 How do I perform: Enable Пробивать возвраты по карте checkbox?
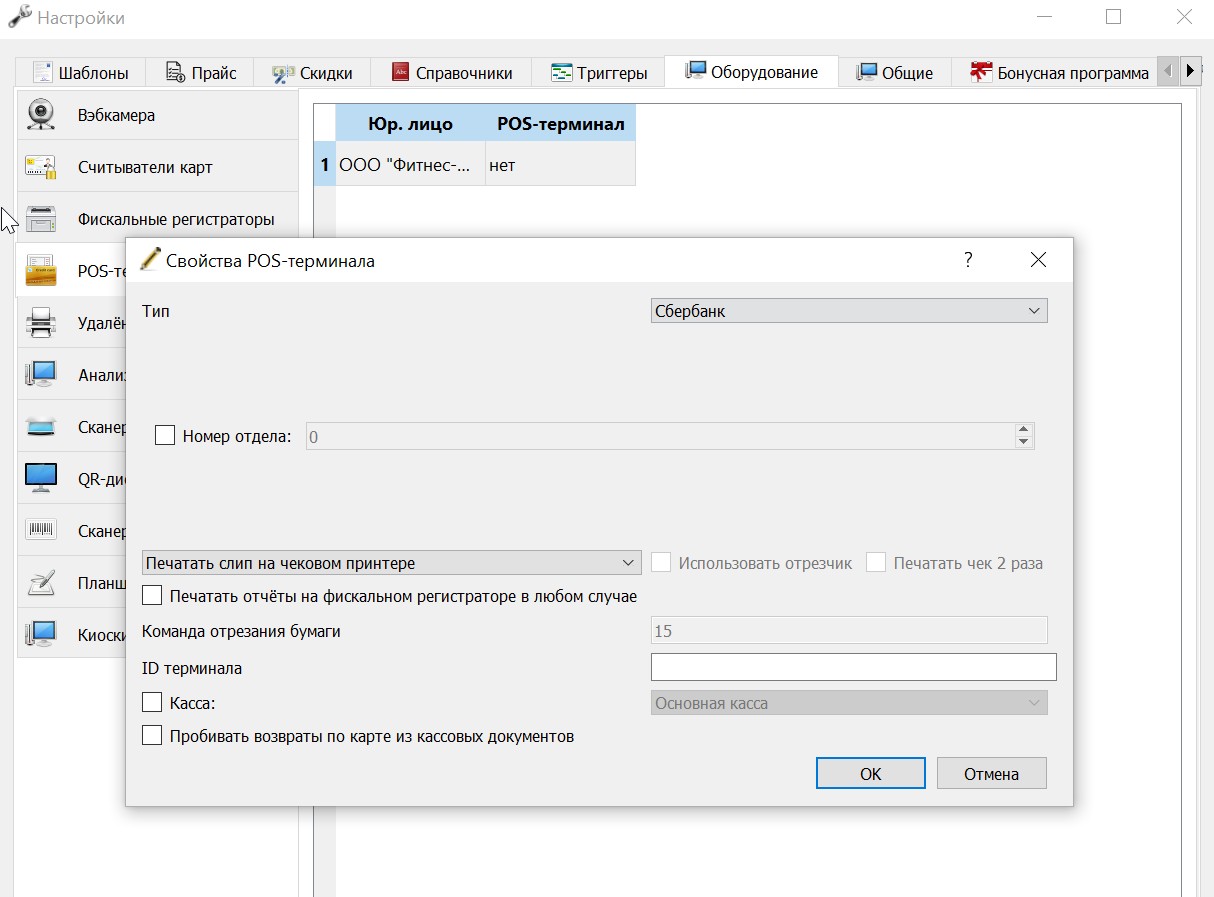point(152,736)
